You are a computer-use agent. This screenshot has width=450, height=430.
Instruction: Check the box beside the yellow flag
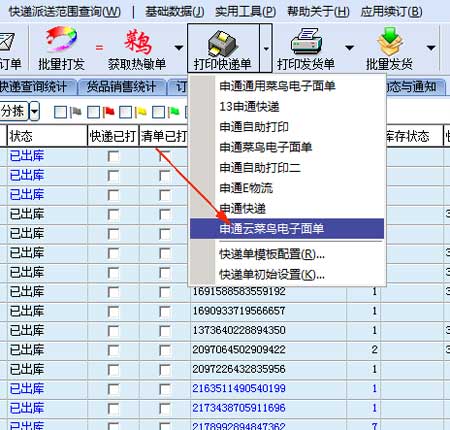coord(125,112)
